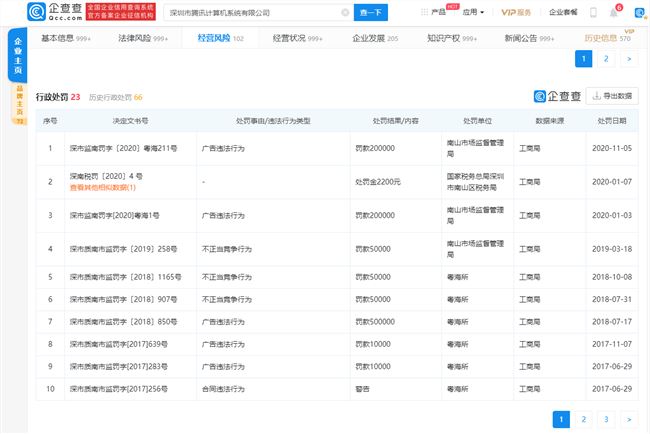650x434 pixels.
Task: Click the Qcc.com logo icon
Action: pos(36,12)
